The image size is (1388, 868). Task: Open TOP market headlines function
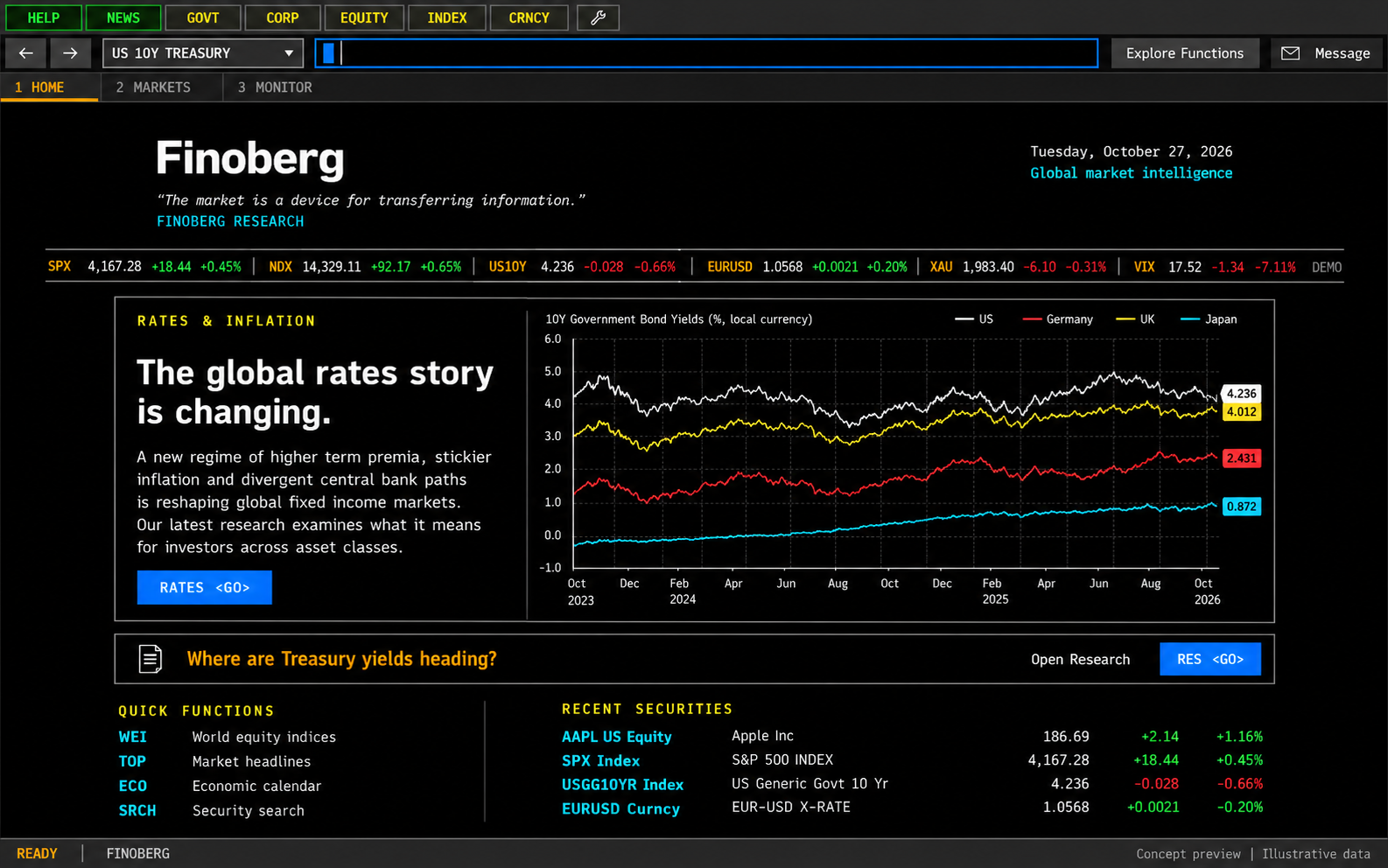pos(214,762)
